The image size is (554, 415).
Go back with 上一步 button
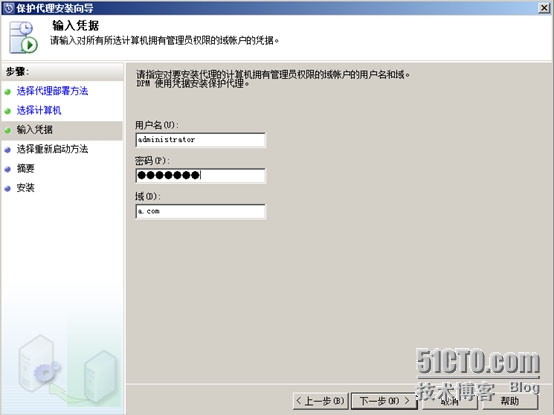point(321,401)
